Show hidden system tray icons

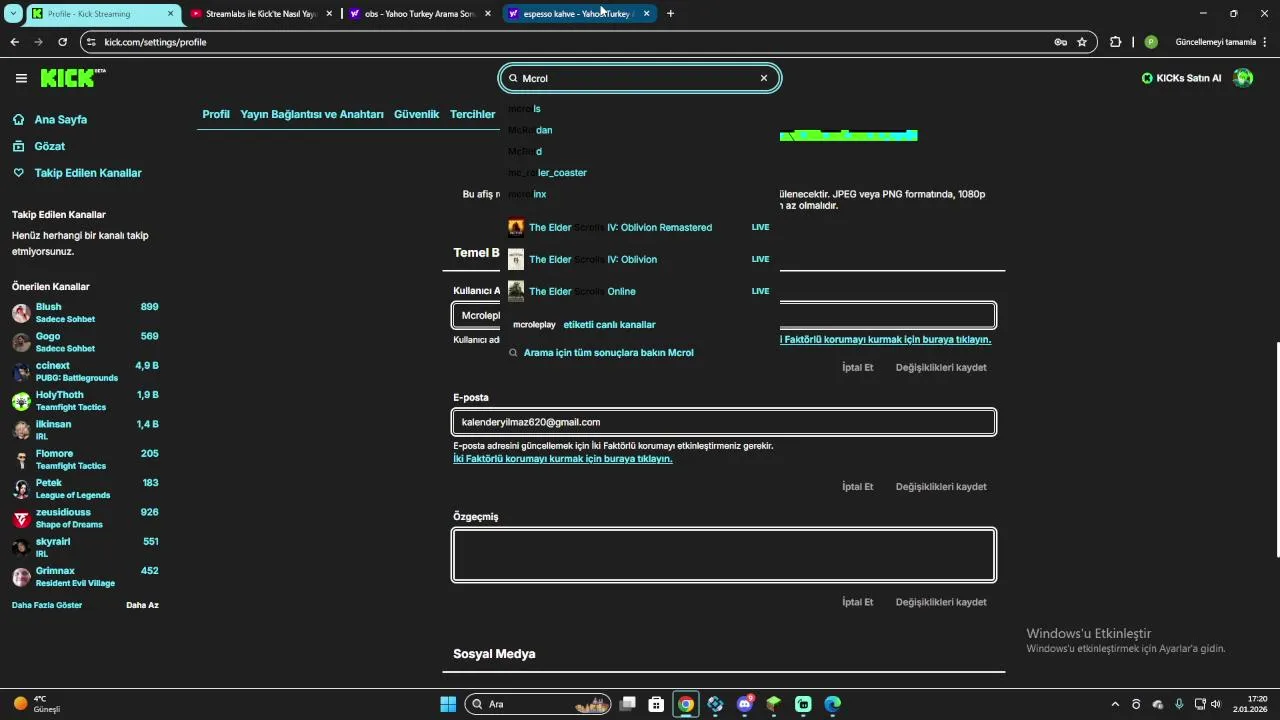pos(1115,704)
